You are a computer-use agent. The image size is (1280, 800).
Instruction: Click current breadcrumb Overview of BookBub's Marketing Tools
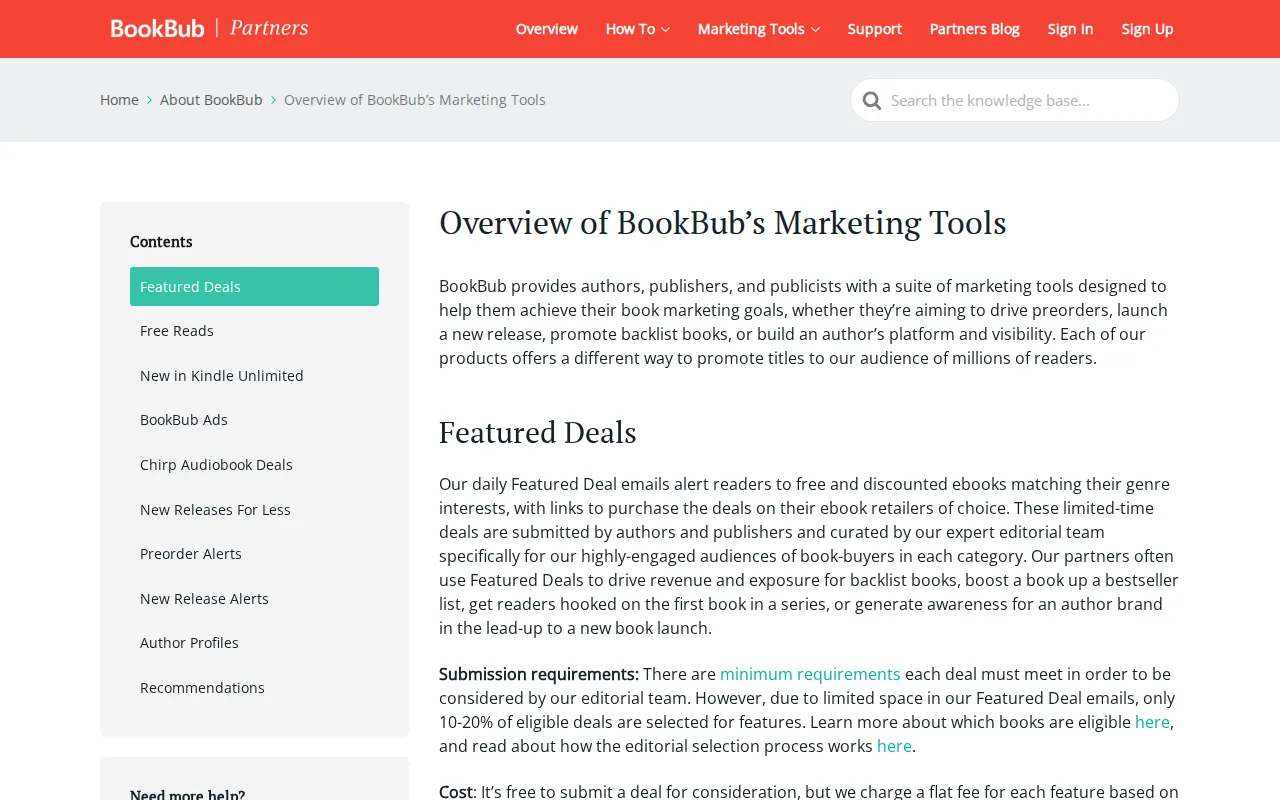tap(415, 100)
